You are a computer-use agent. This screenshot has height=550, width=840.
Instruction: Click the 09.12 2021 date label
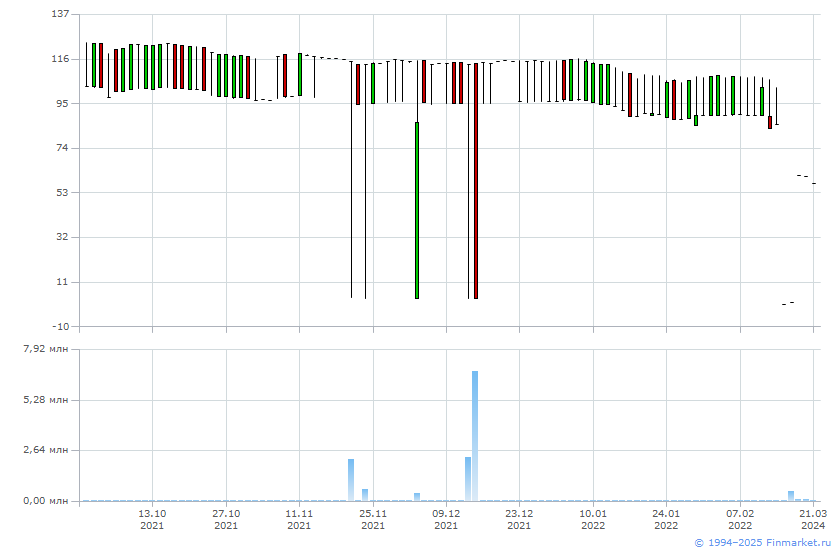point(446,519)
